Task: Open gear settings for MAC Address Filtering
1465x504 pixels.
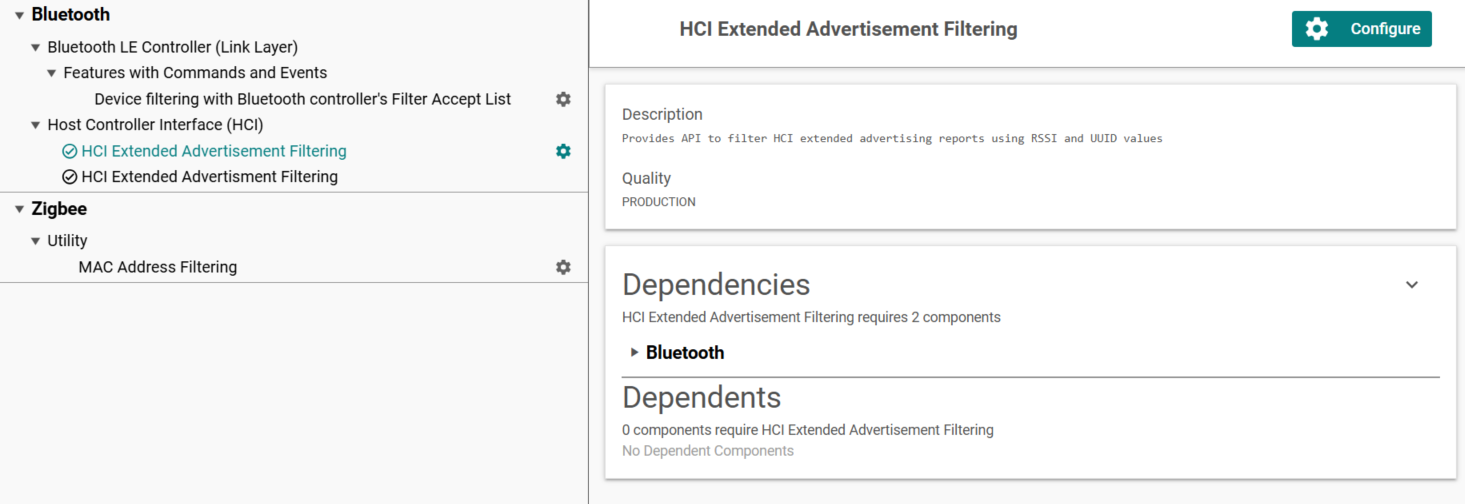Action: 563,267
